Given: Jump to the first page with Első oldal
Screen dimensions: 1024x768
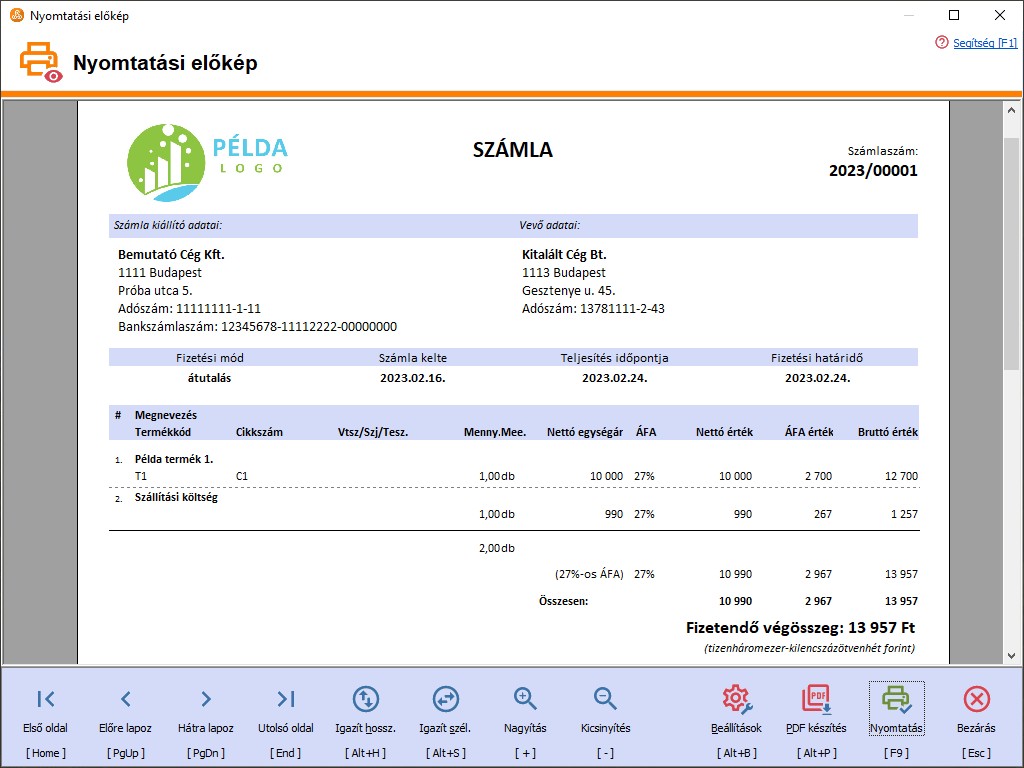Looking at the screenshot, I should pos(45,699).
